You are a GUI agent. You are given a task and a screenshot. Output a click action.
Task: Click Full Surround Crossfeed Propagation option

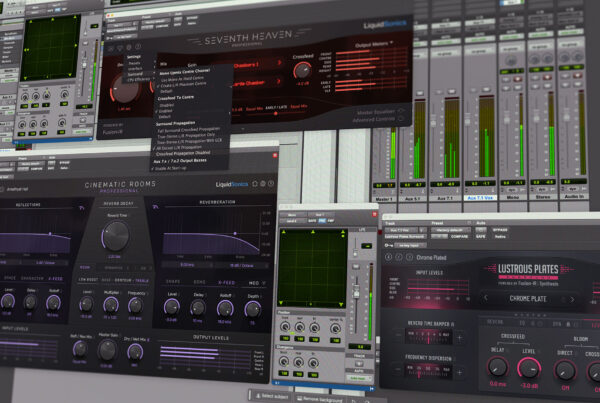click(188, 130)
